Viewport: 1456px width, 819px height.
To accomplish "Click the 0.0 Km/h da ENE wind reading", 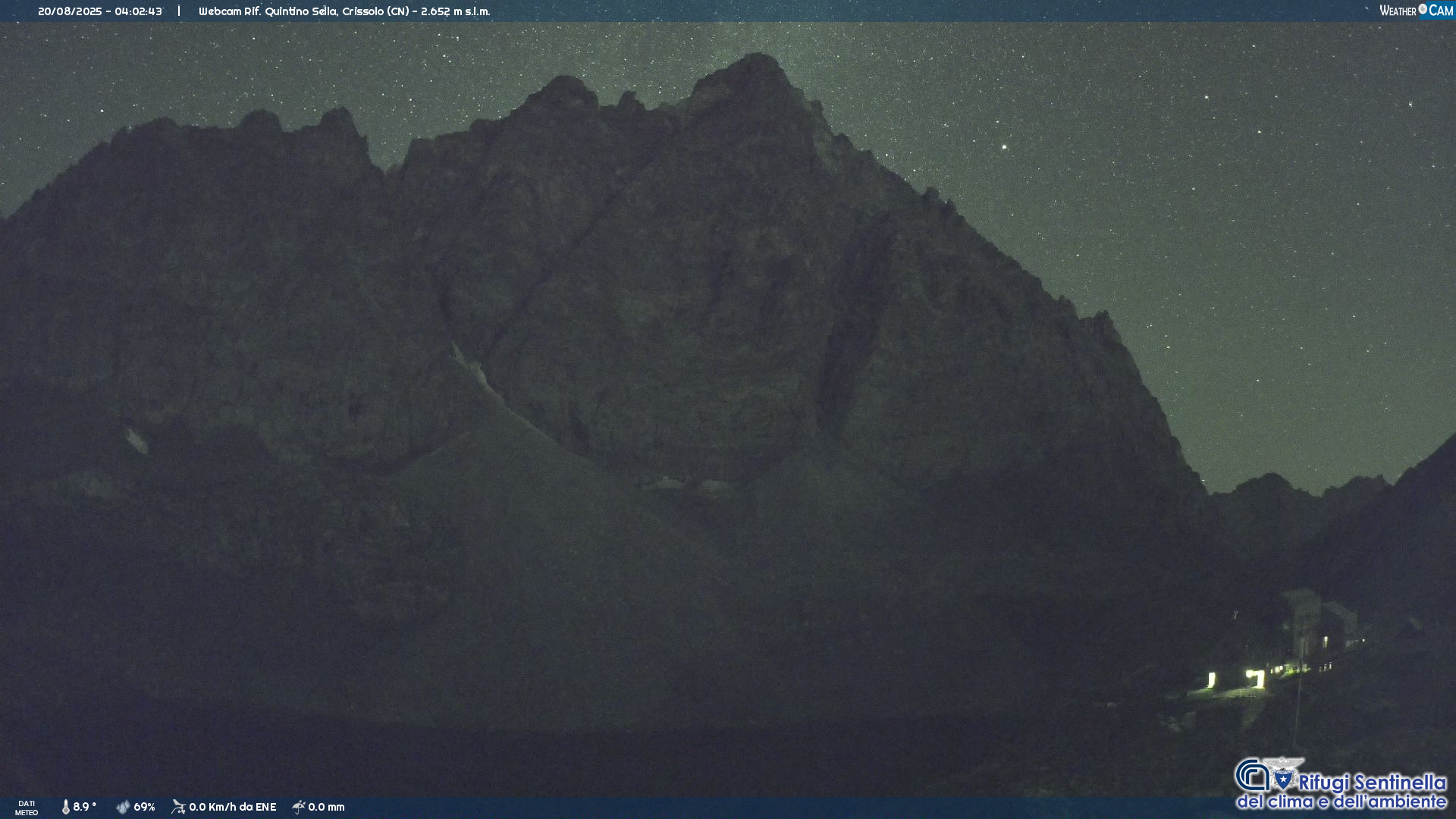I will pos(232,807).
